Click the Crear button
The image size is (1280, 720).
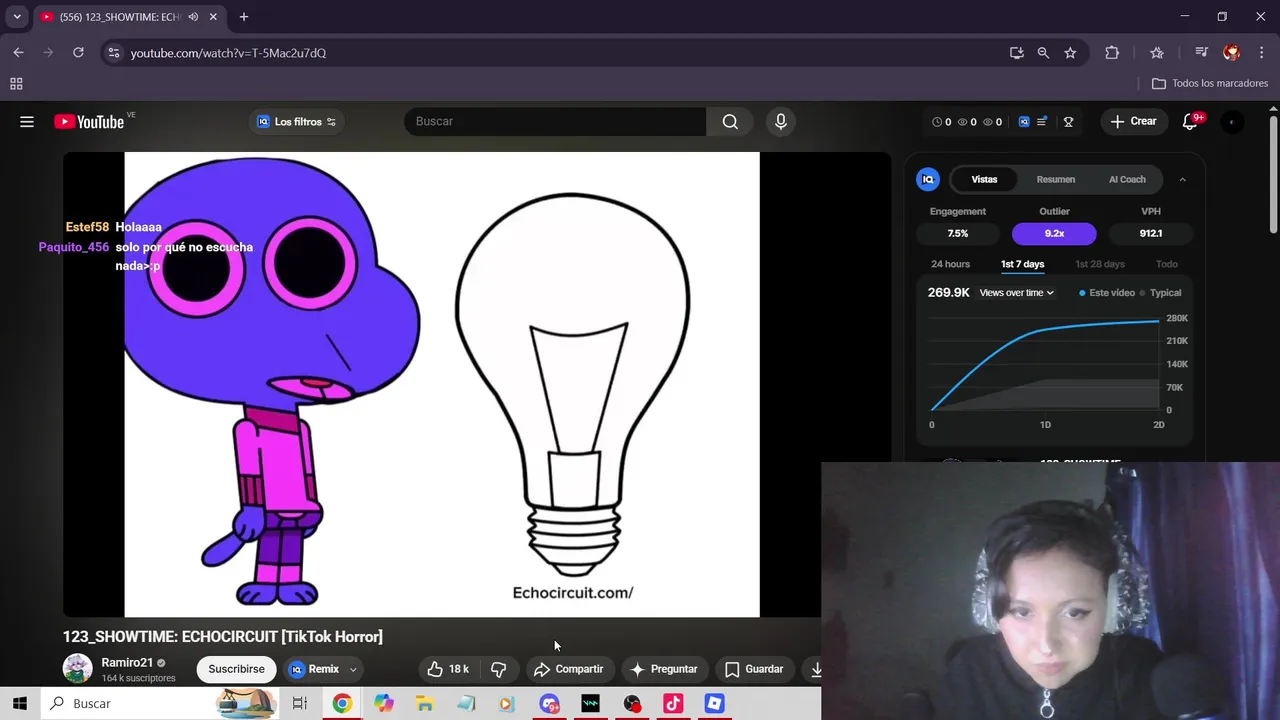click(x=1133, y=122)
